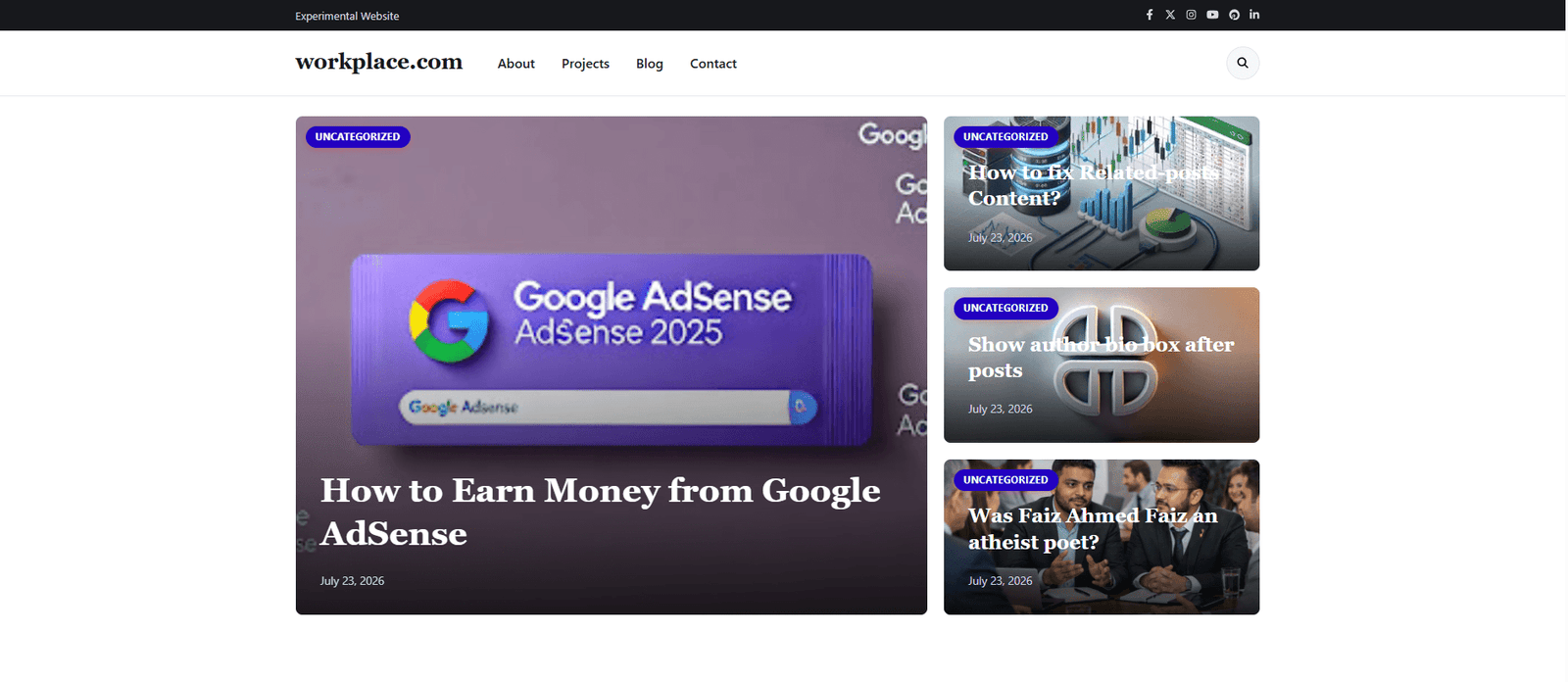Viewport: 1568px width, 682px height.
Task: Click the date on the Related-posts card
Action: (x=1001, y=238)
